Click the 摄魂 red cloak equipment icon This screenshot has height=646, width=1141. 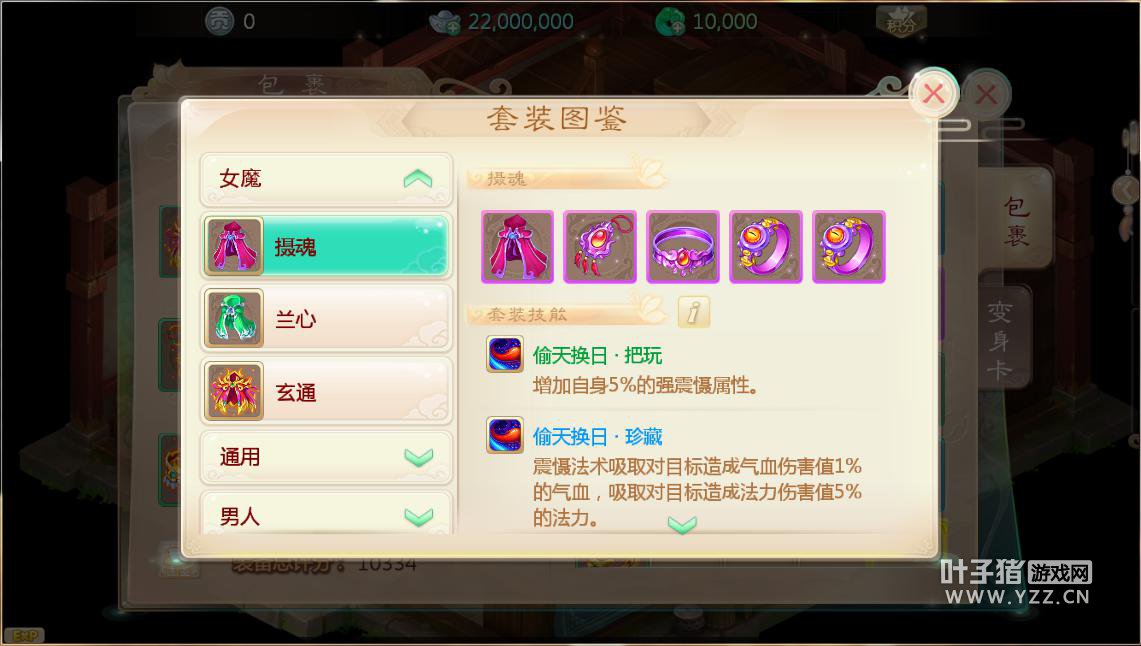517,247
